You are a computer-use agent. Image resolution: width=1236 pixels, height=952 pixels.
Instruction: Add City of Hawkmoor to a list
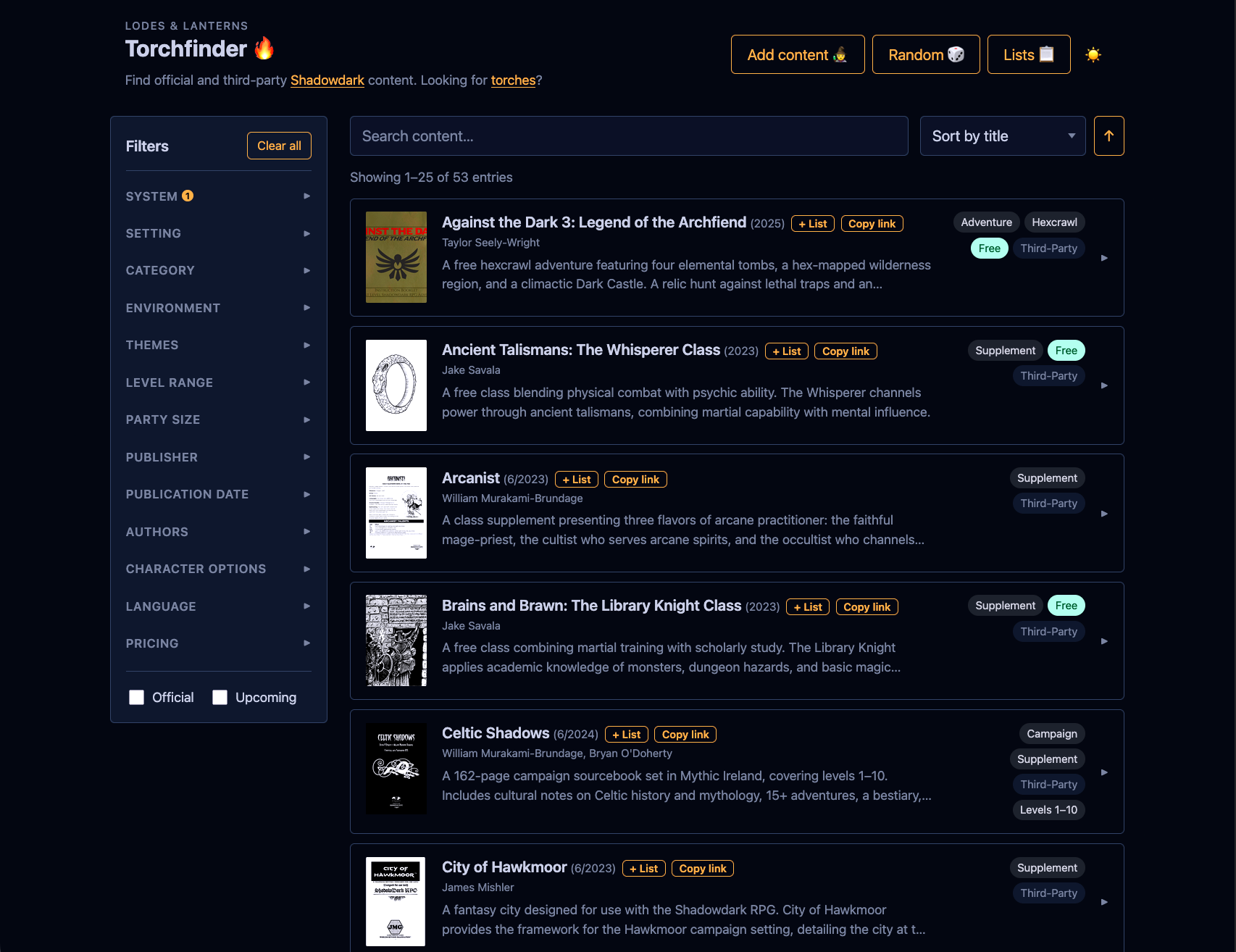coord(644,869)
